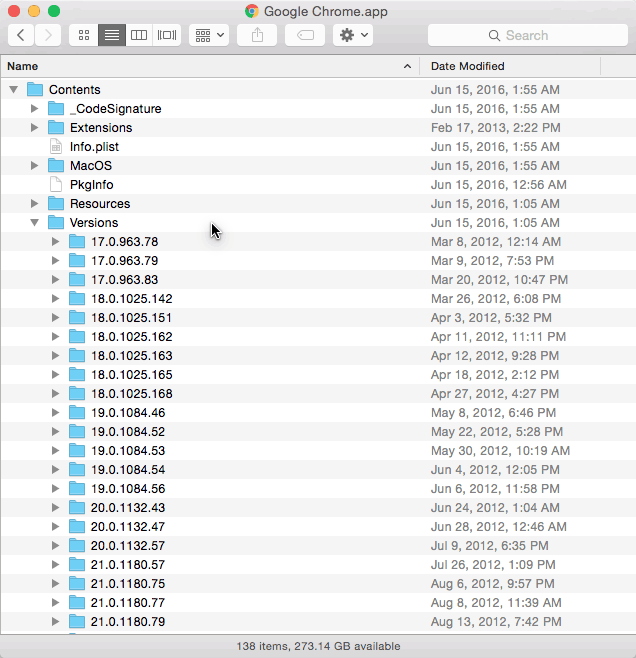This screenshot has height=658, width=636.
Task: Select the MacOS folder icon
Action: point(56,165)
